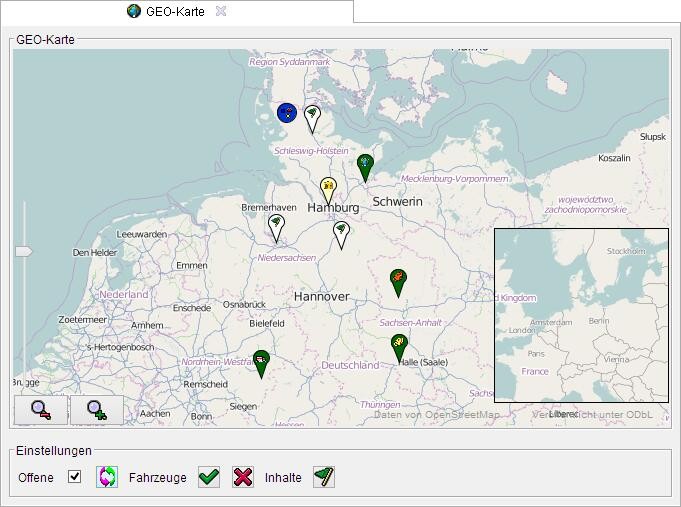Click the Den Helder city label
681x507 pixels.
click(95, 252)
